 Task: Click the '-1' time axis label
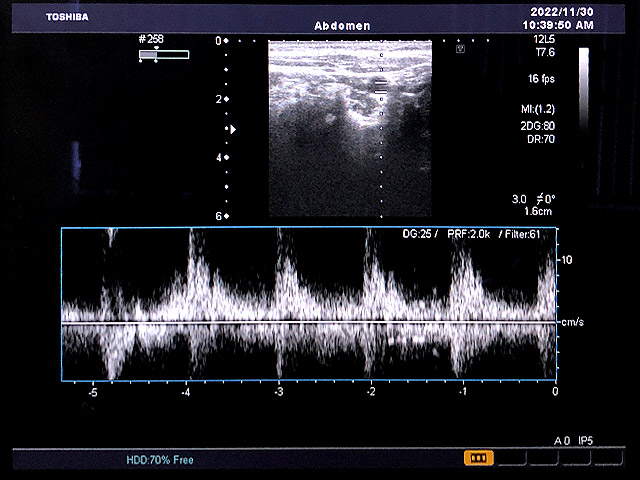[x=462, y=392]
